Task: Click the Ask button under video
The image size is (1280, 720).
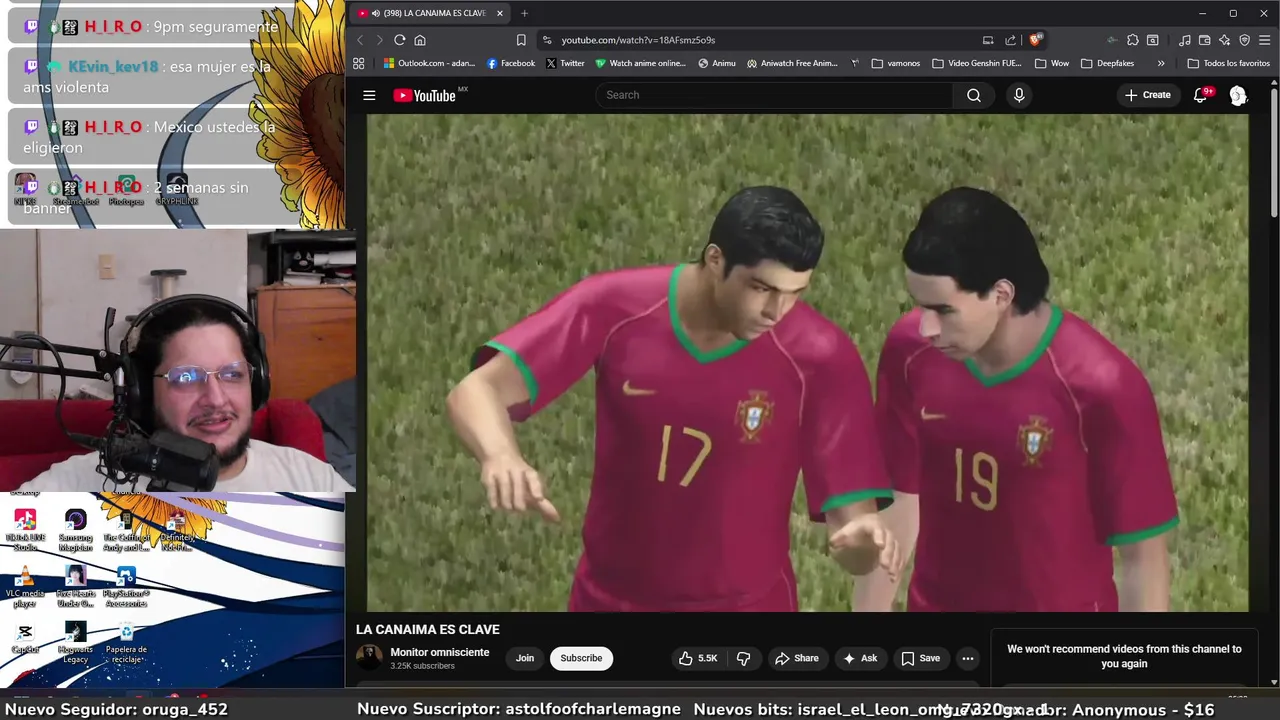Action: tap(860, 658)
